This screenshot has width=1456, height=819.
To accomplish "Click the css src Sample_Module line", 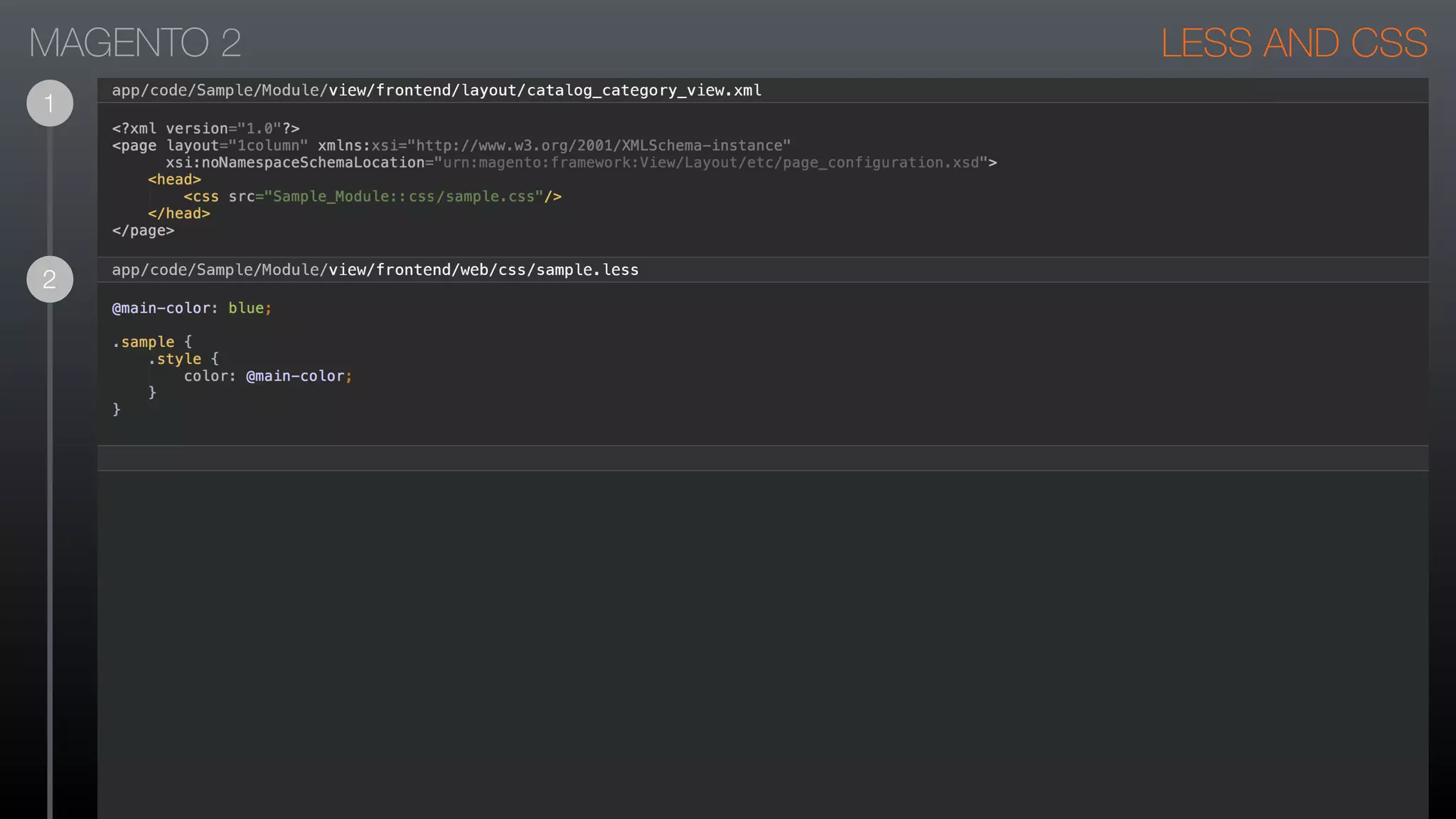I will click(x=373, y=197).
